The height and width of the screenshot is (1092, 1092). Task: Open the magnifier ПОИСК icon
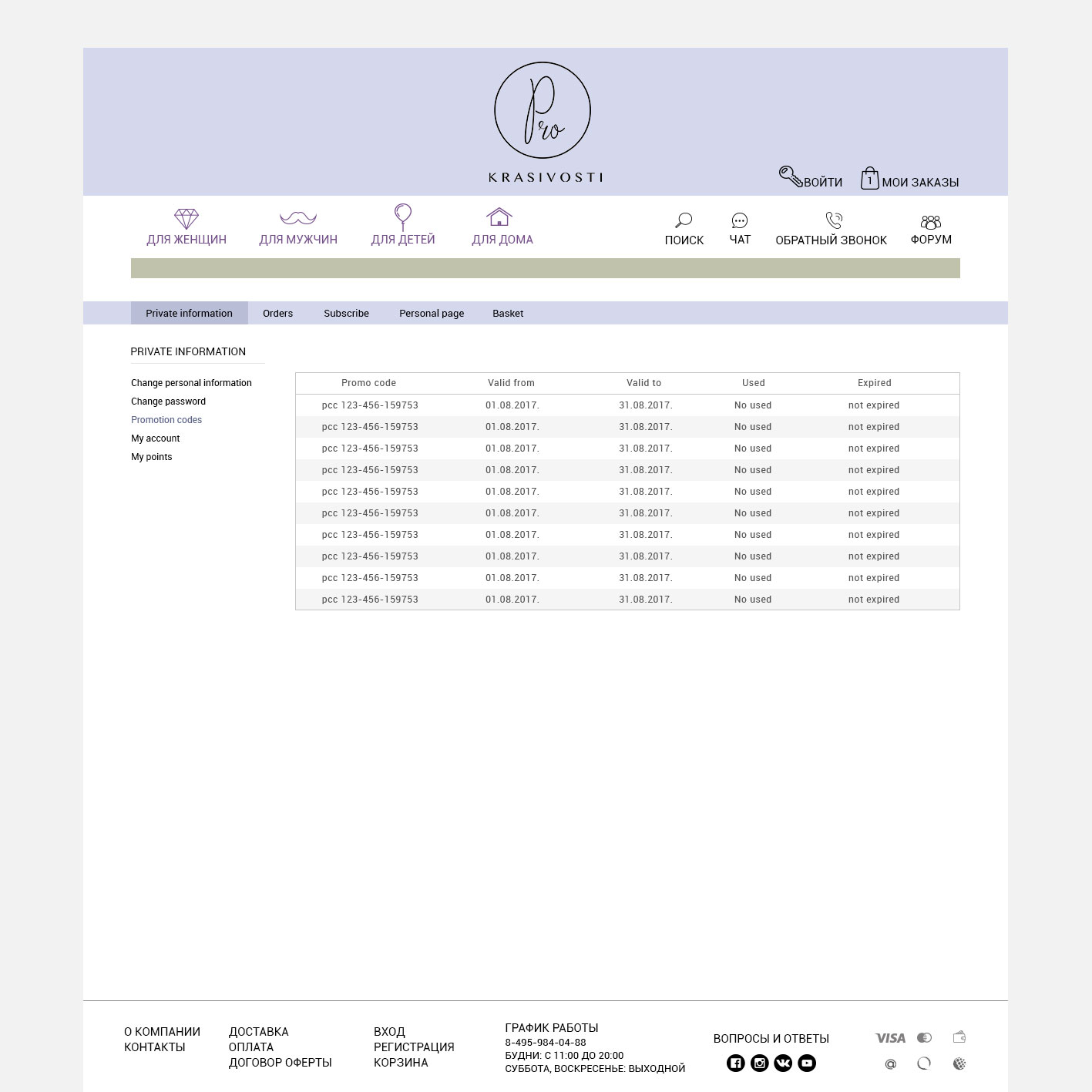pos(684,220)
